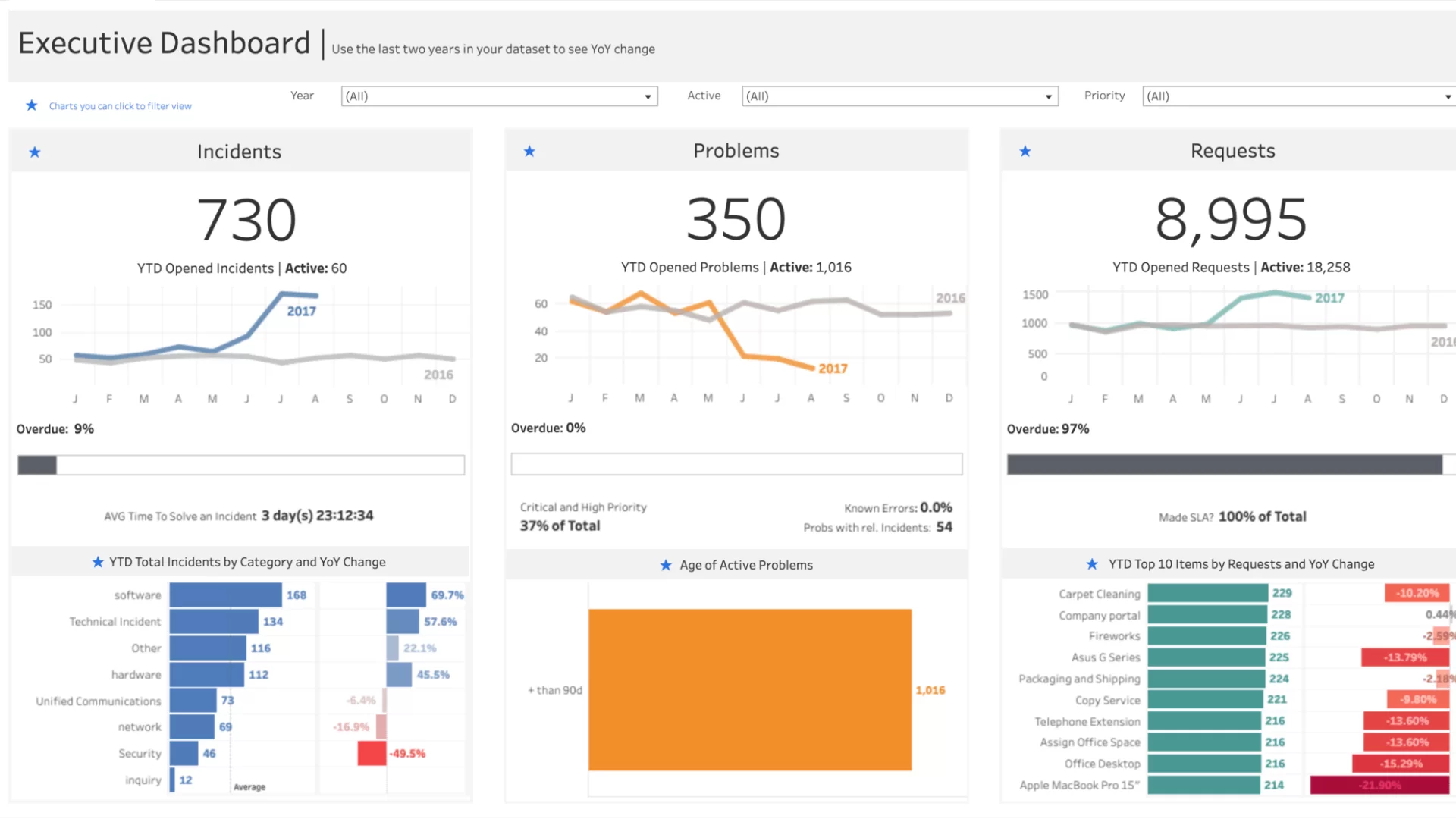Click the Security YoY change red bar
Image resolution: width=1456 pixels, height=819 pixels.
coord(372,753)
